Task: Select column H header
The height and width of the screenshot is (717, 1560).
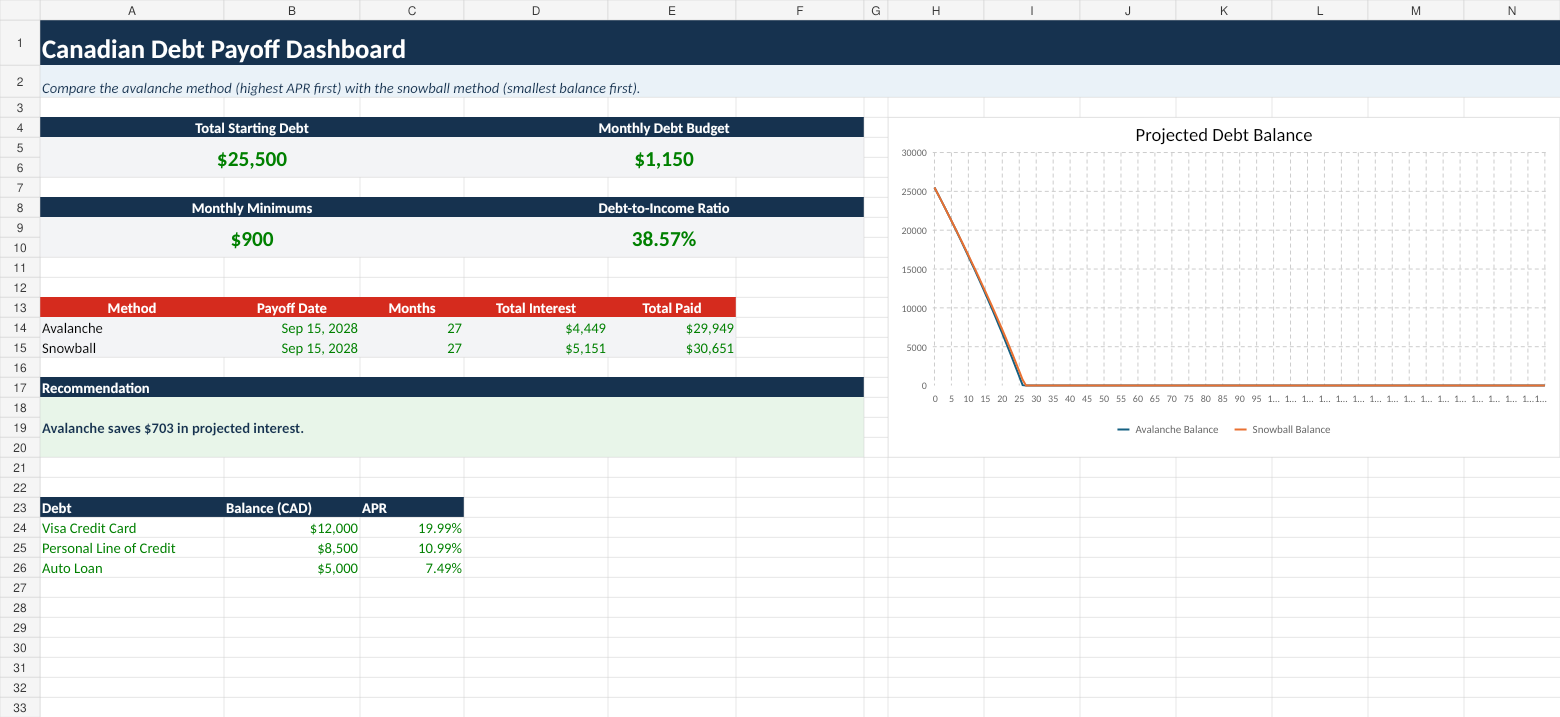Action: [x=936, y=10]
